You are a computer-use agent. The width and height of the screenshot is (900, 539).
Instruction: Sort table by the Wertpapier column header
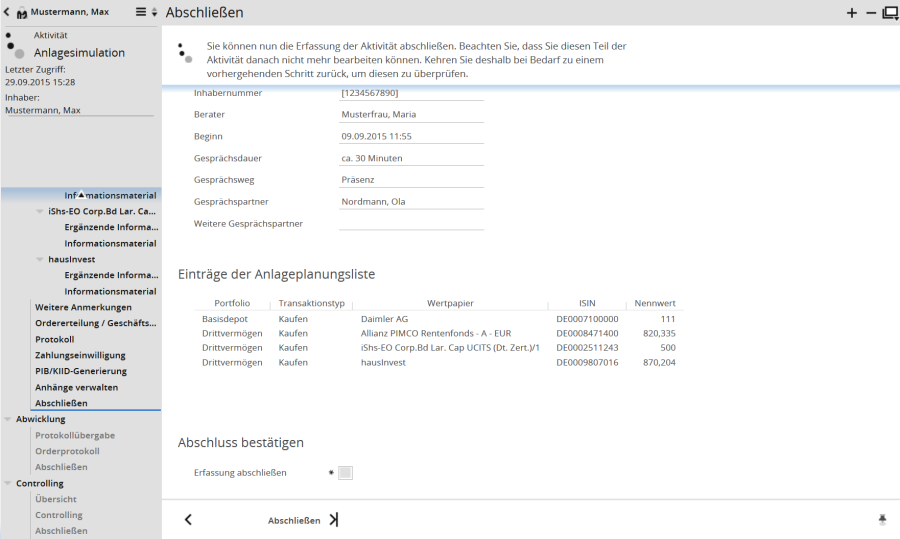[450, 303]
